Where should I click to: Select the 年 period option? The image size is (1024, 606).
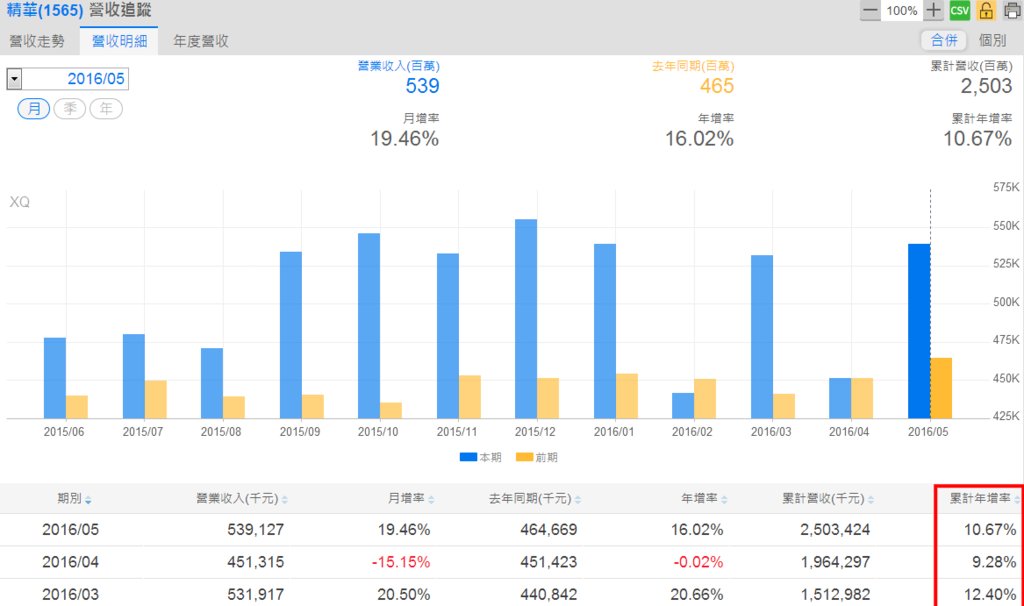tap(106, 108)
